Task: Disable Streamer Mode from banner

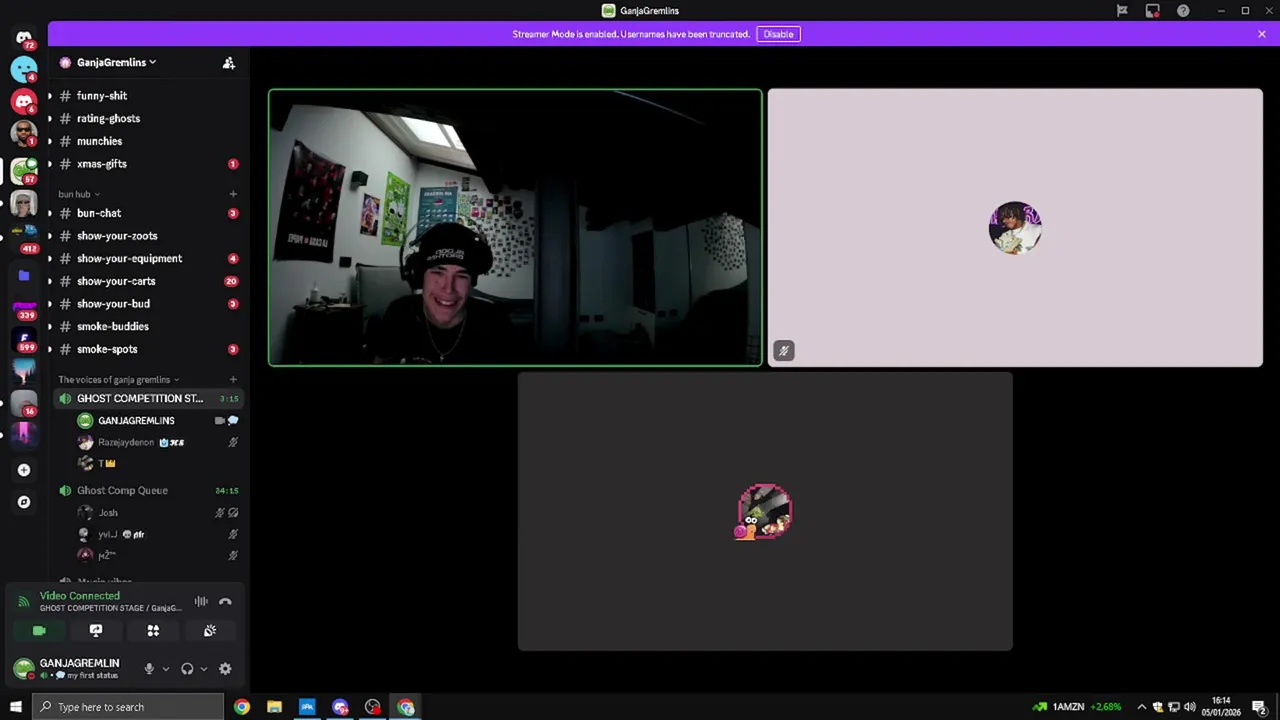Action: (778, 34)
